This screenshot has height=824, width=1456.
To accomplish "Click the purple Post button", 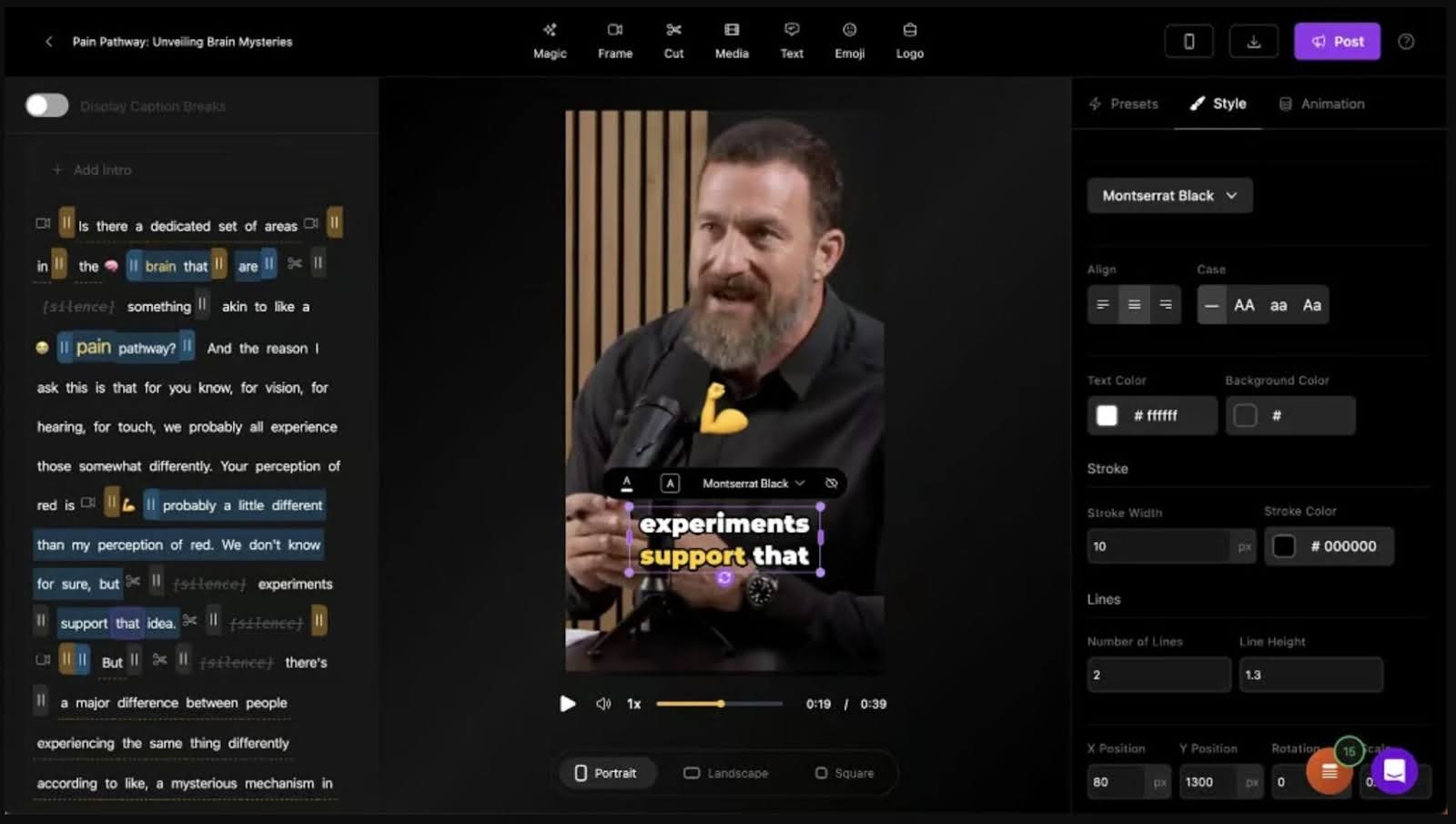I will point(1337,42).
